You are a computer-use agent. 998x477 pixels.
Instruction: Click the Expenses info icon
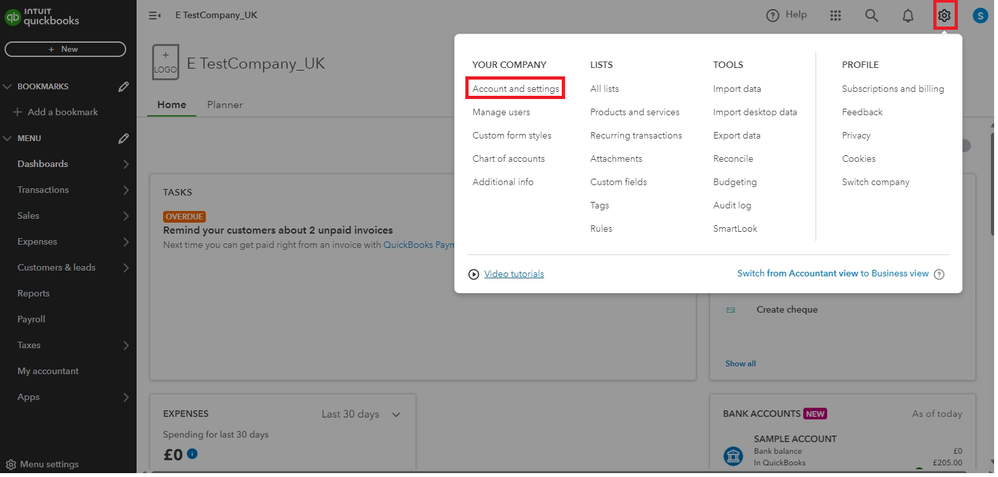[x=192, y=454]
